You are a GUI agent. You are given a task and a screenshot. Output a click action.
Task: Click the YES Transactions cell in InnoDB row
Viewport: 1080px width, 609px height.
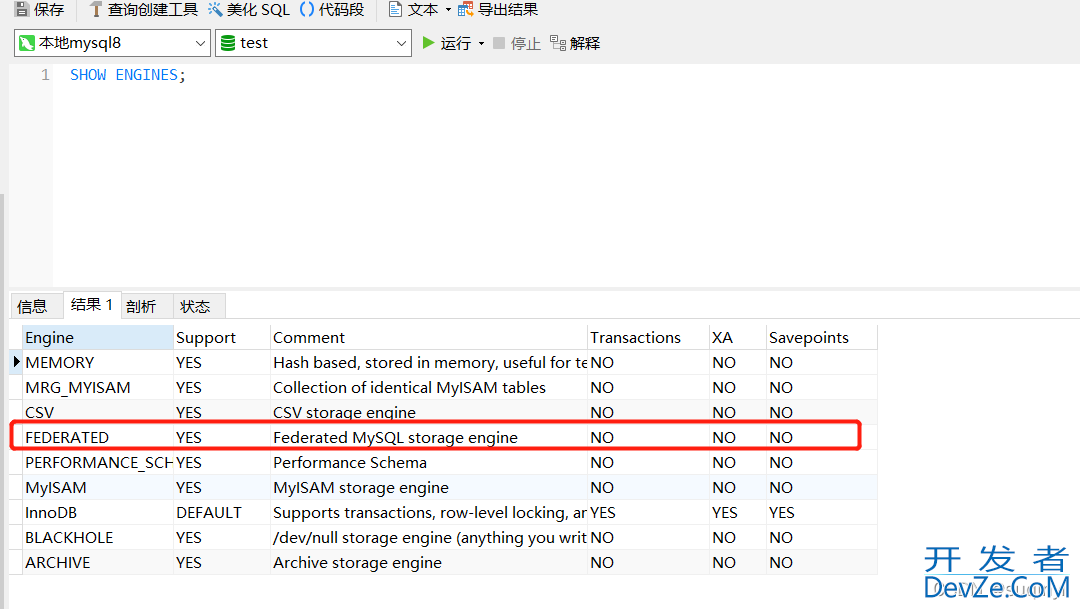click(648, 513)
